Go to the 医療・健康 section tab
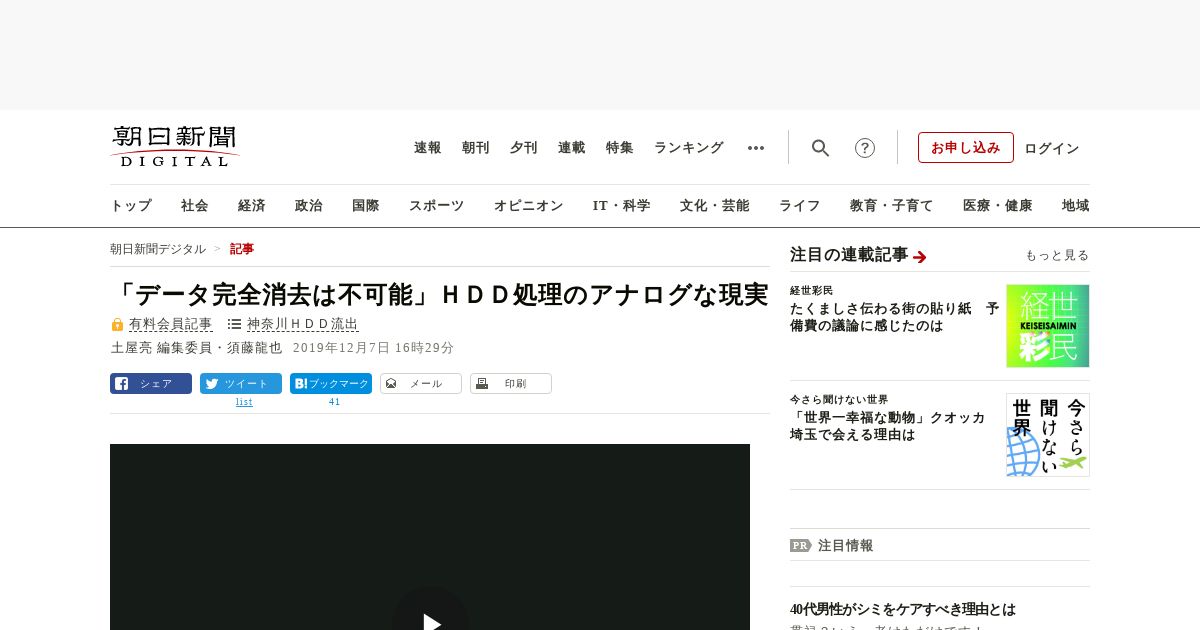 [x=998, y=206]
